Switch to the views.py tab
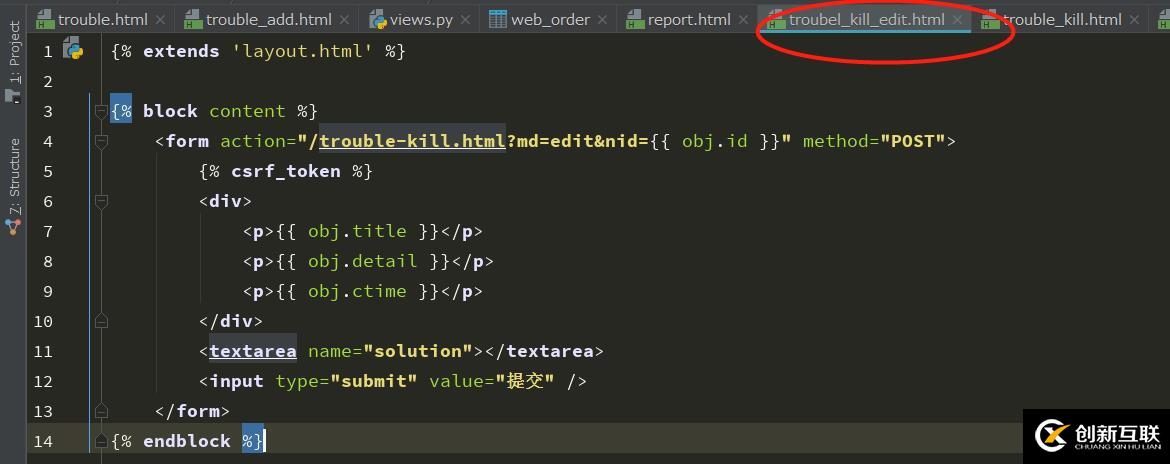Screen dimensions: 1170x464 point(421,19)
